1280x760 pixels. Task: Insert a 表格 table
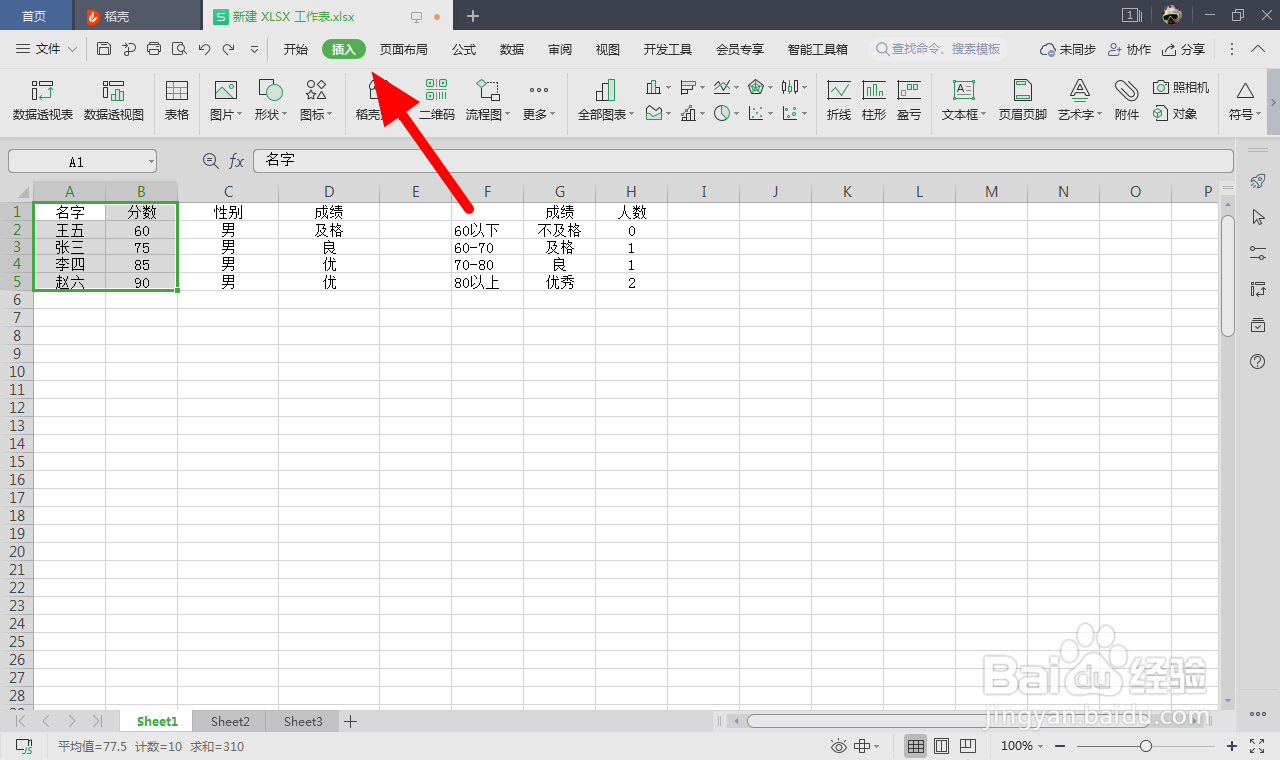pyautogui.click(x=177, y=101)
